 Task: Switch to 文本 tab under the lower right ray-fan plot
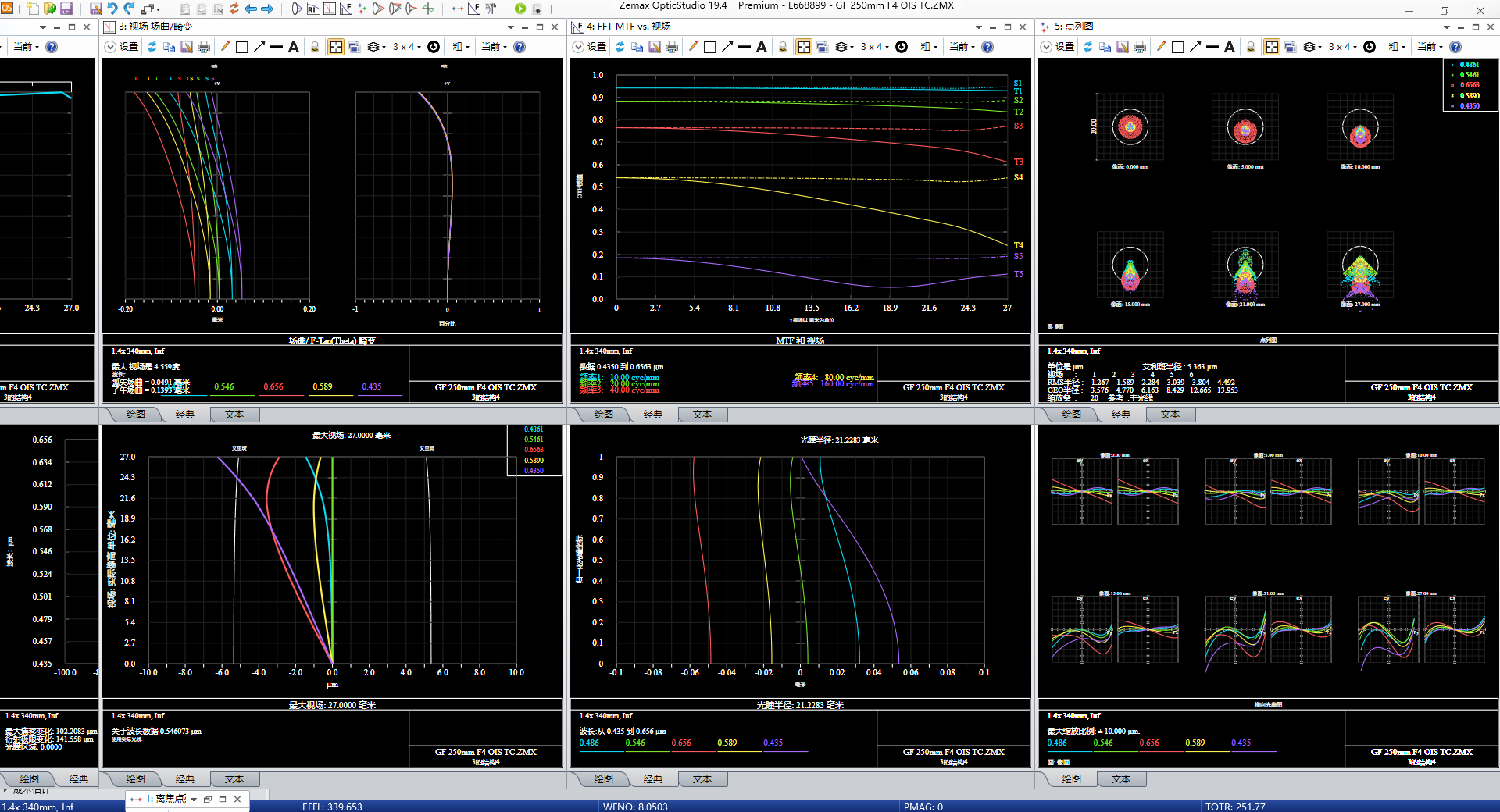pos(1121,779)
